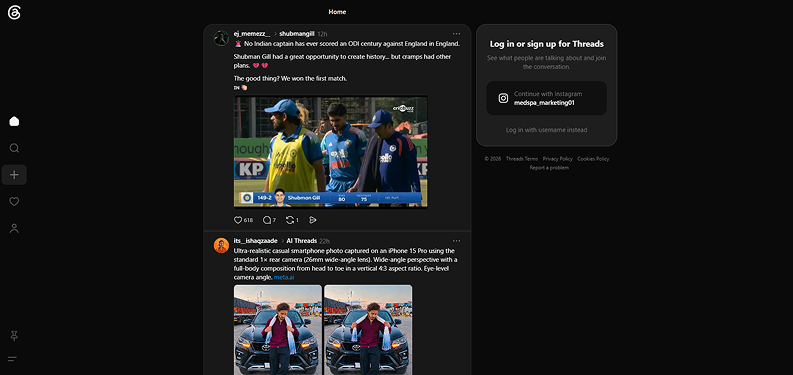The height and width of the screenshot is (375, 793).
Task: Continue with Instagram as medspa_marketing01
Action: point(547,98)
